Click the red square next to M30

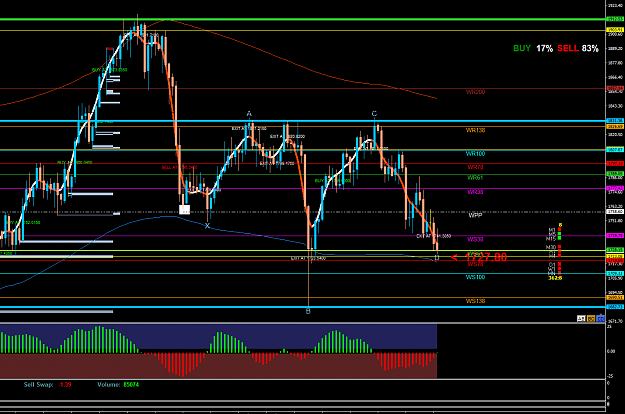(x=559, y=247)
